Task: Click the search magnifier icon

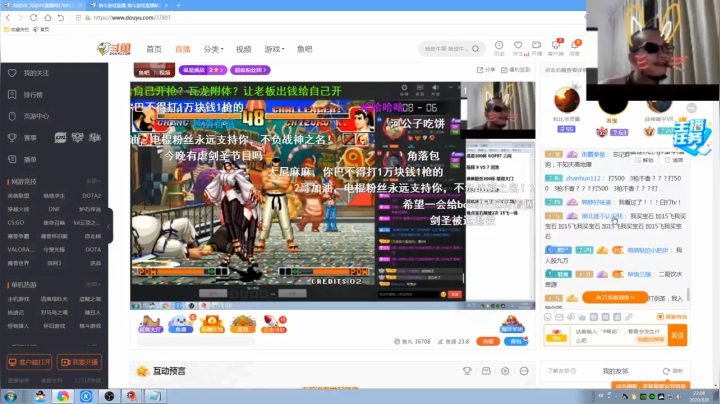Action: pos(475,49)
